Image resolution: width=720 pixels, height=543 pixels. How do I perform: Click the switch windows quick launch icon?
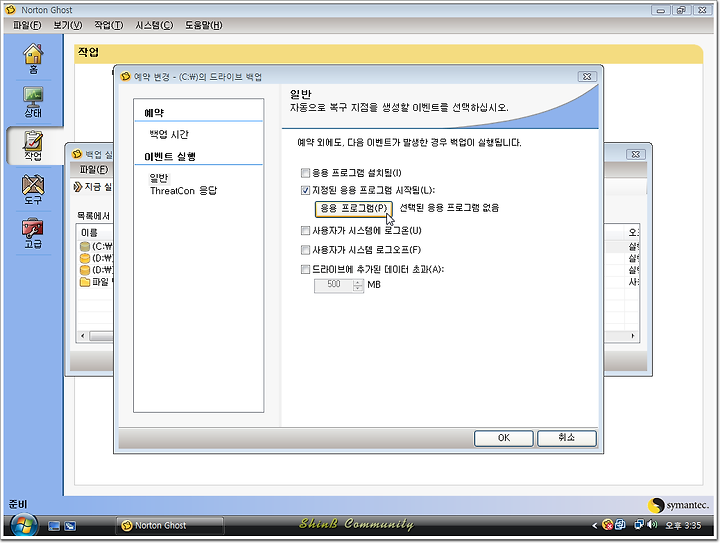coord(70,526)
